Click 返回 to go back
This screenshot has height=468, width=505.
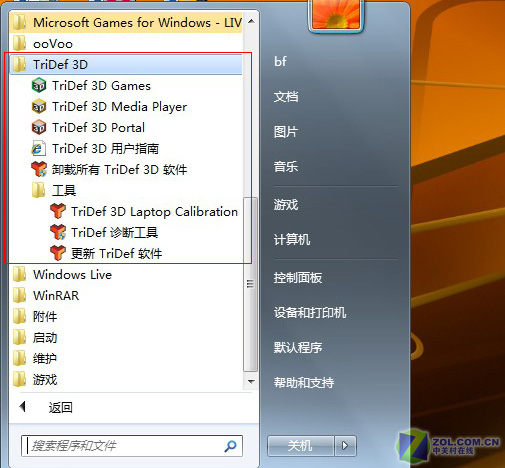(x=61, y=407)
